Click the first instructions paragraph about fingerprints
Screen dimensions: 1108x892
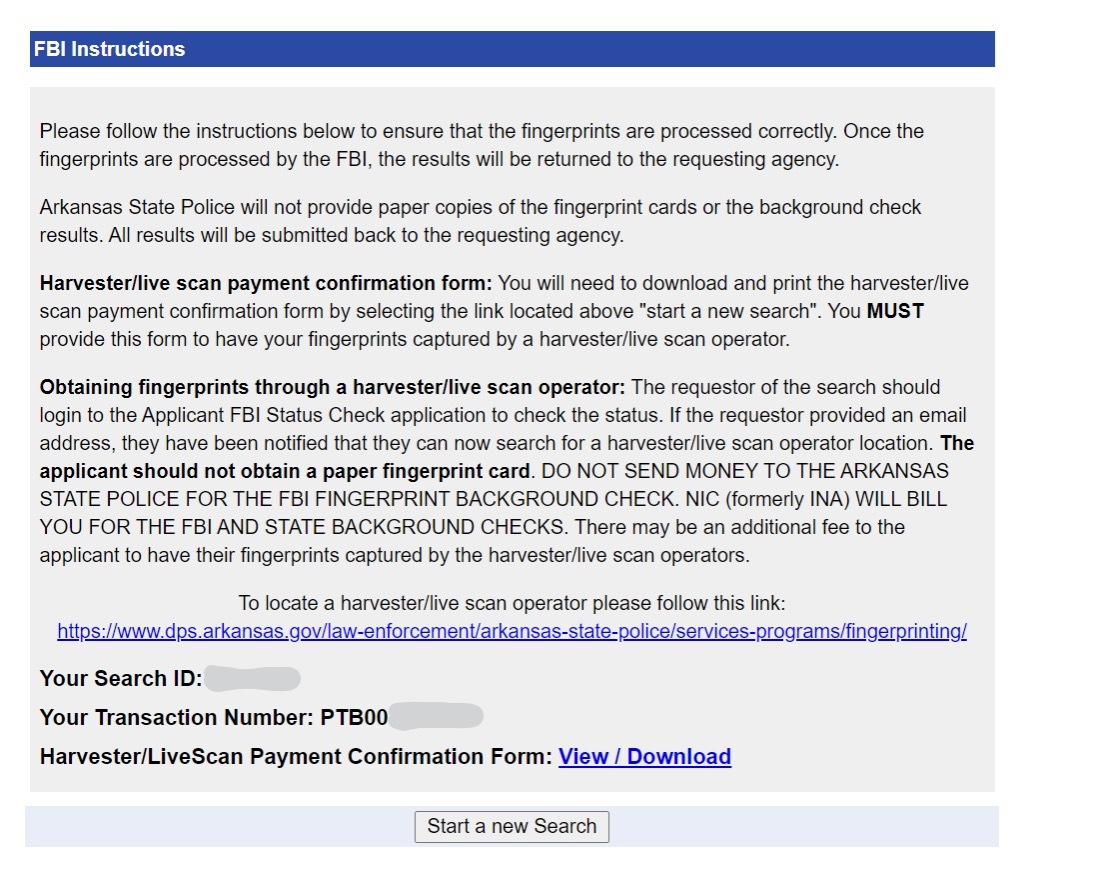480,143
